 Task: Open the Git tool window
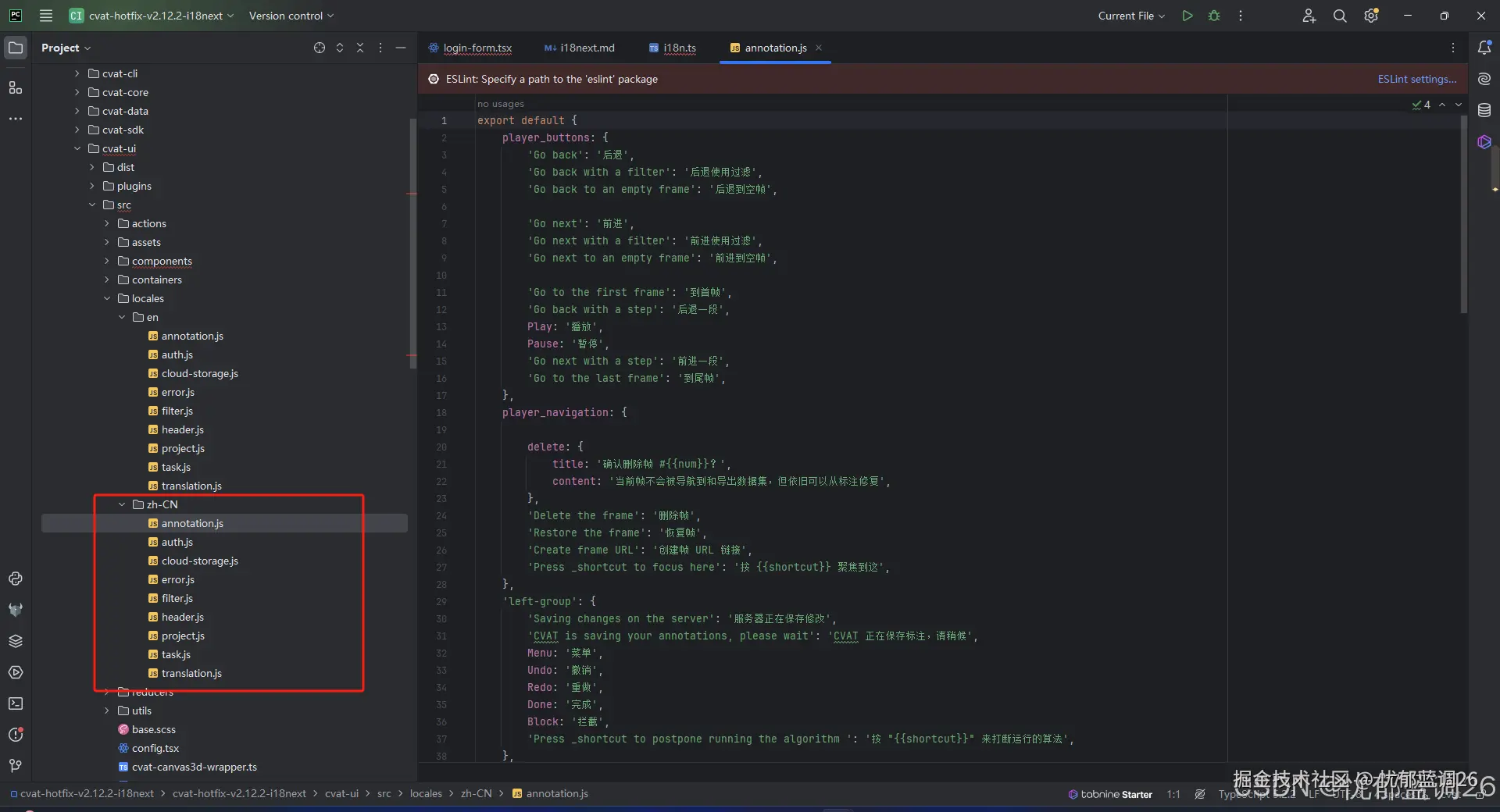point(16,766)
